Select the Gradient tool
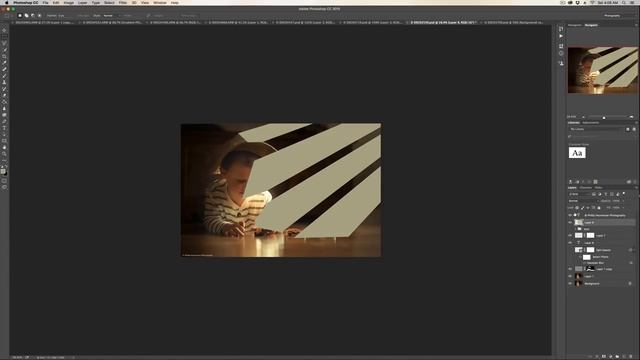640x360 pixels. [4, 102]
